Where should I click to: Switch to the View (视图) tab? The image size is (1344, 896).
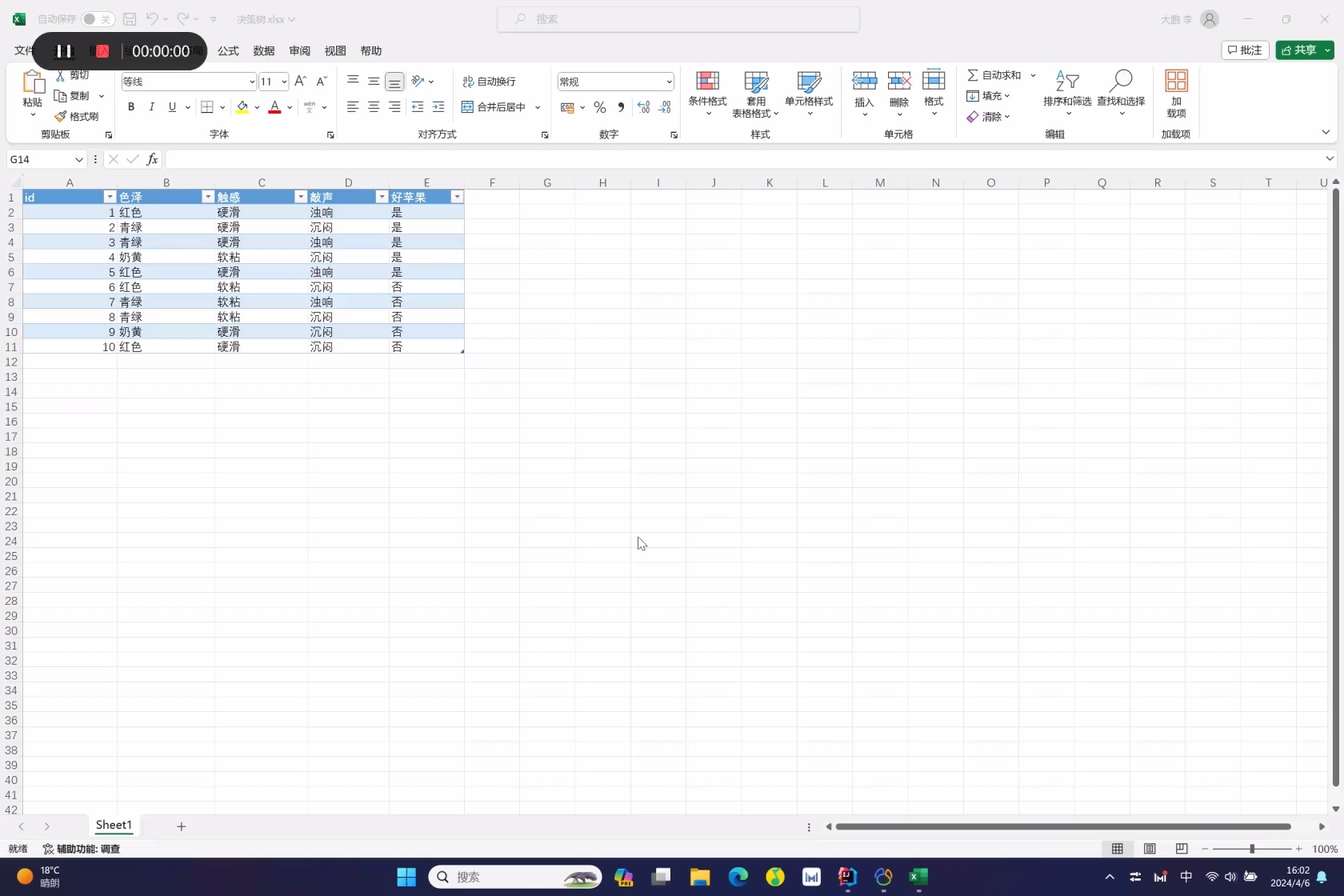(335, 51)
